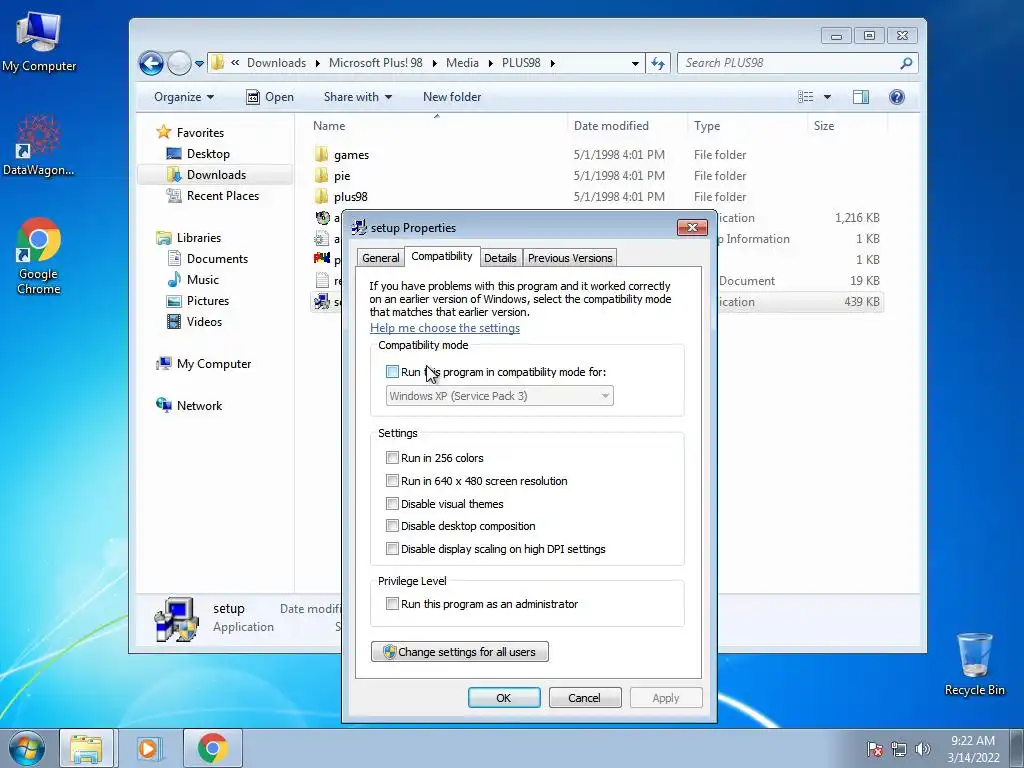Viewport: 1024px width, 768px height.
Task: Expand the address bar history dropdown
Action: point(635,63)
